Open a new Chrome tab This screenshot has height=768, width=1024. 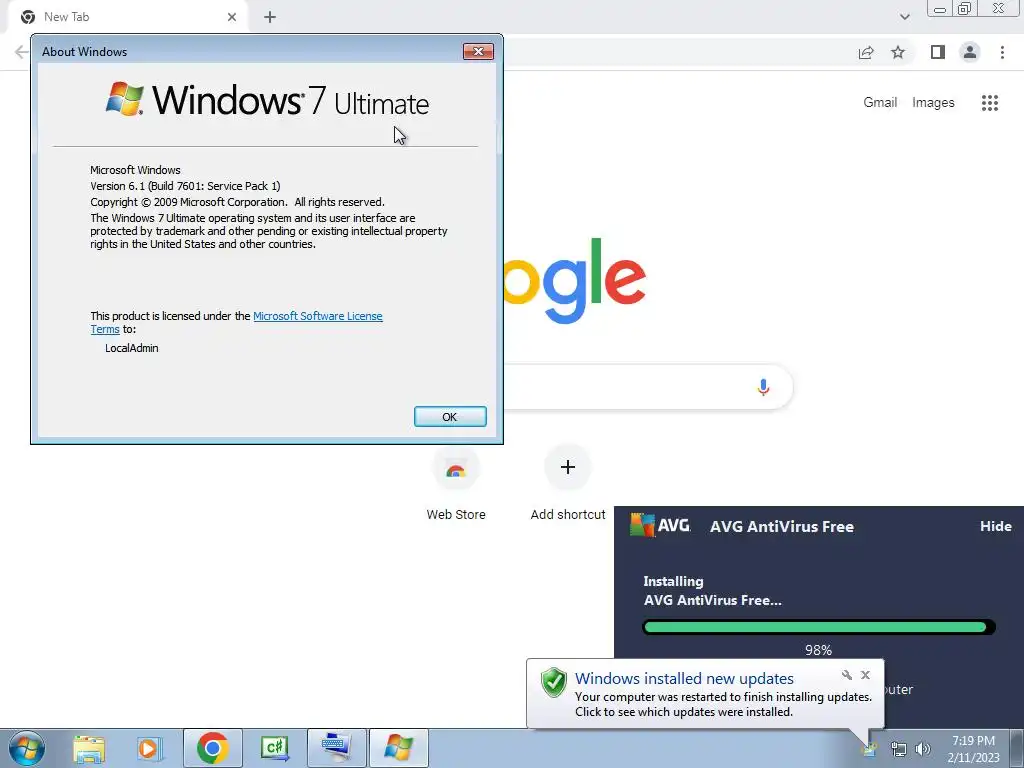(270, 17)
